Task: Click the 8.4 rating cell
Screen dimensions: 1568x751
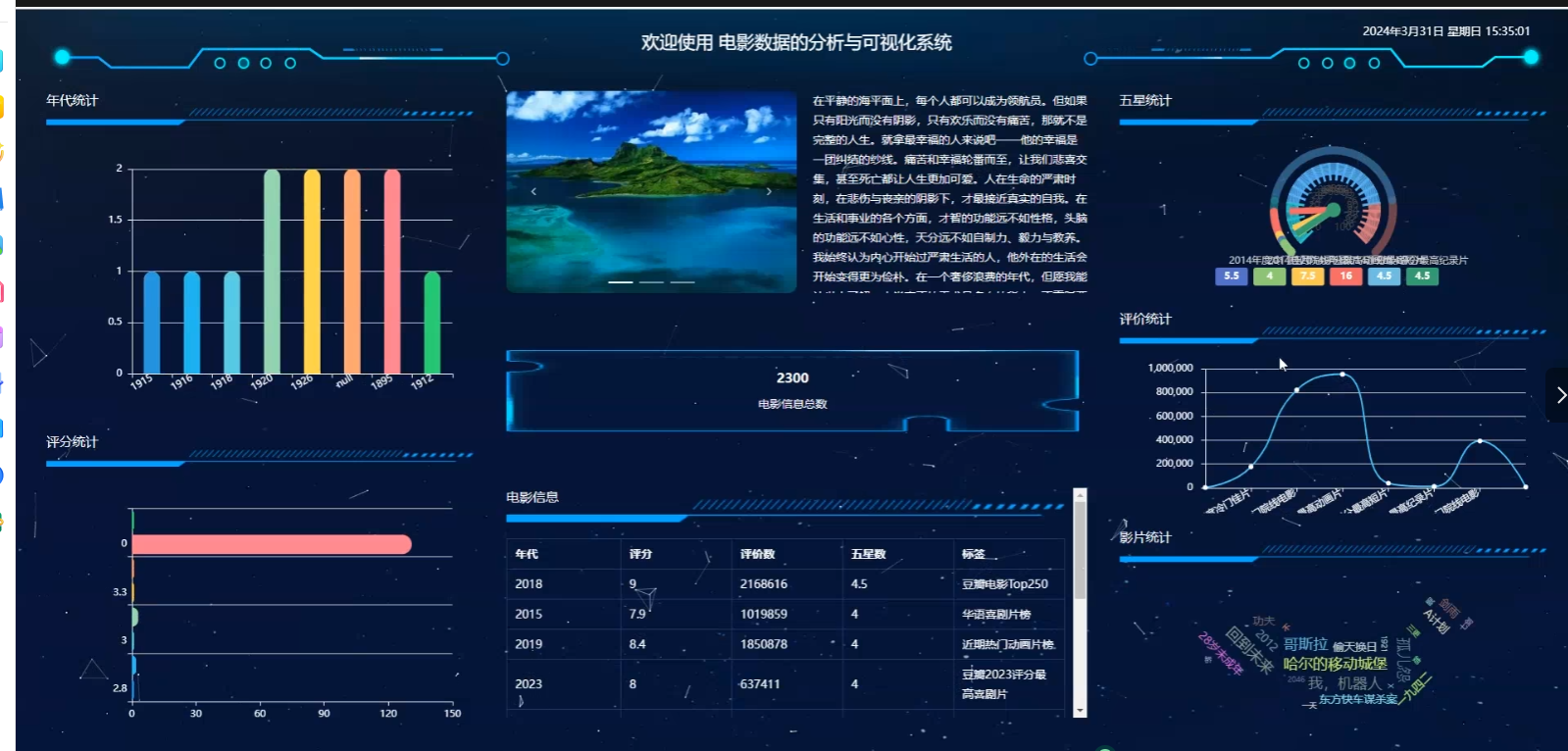Action: [x=637, y=644]
